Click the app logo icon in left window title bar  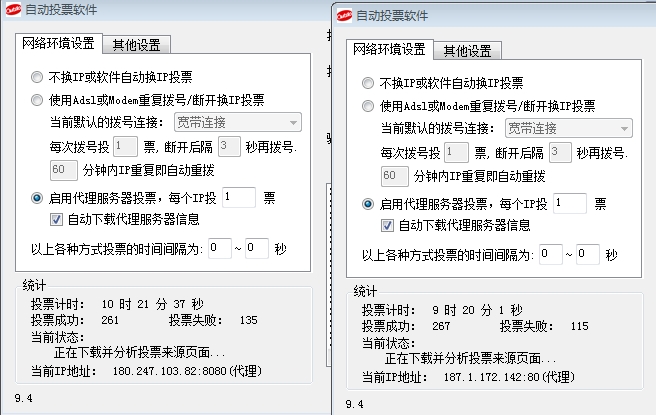click(13, 9)
